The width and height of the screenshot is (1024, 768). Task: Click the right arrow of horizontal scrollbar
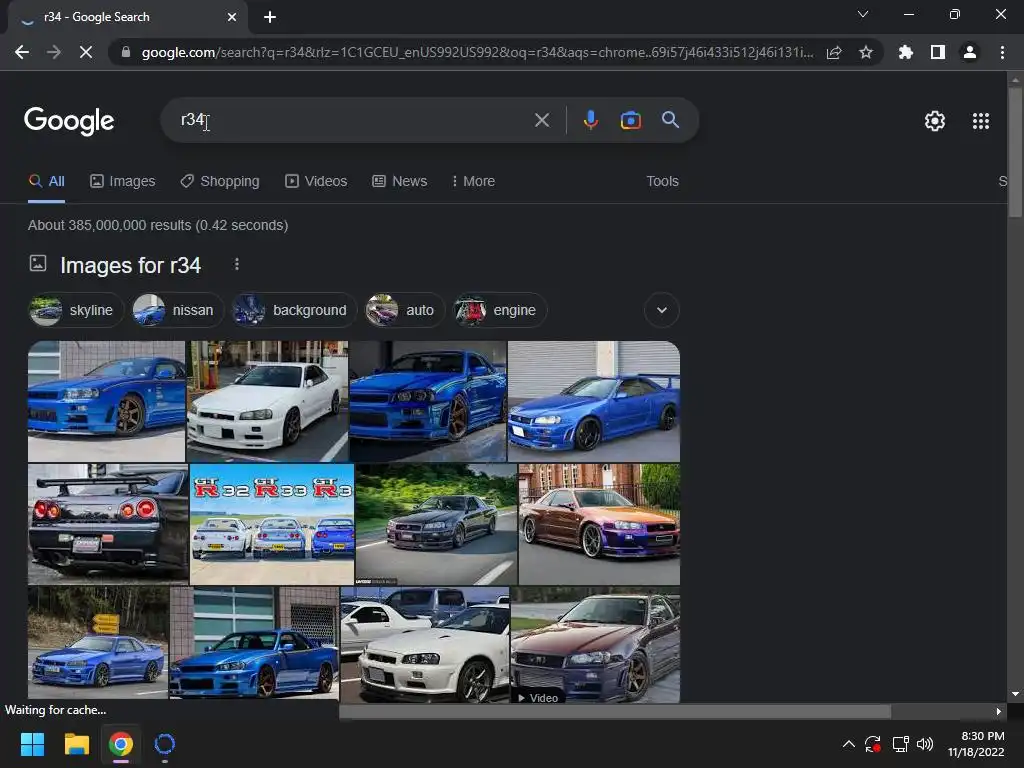click(x=999, y=711)
